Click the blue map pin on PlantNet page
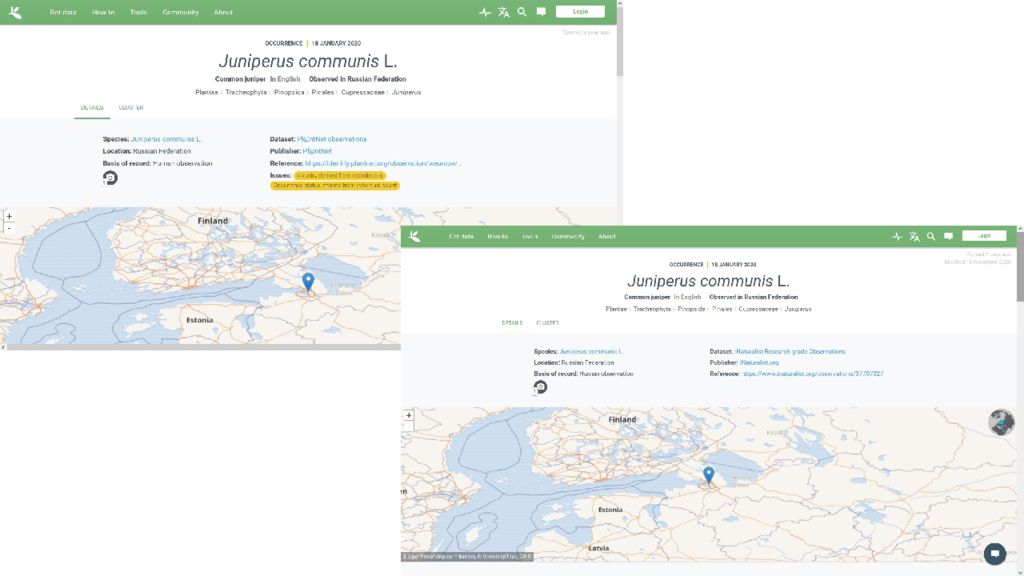 click(308, 281)
